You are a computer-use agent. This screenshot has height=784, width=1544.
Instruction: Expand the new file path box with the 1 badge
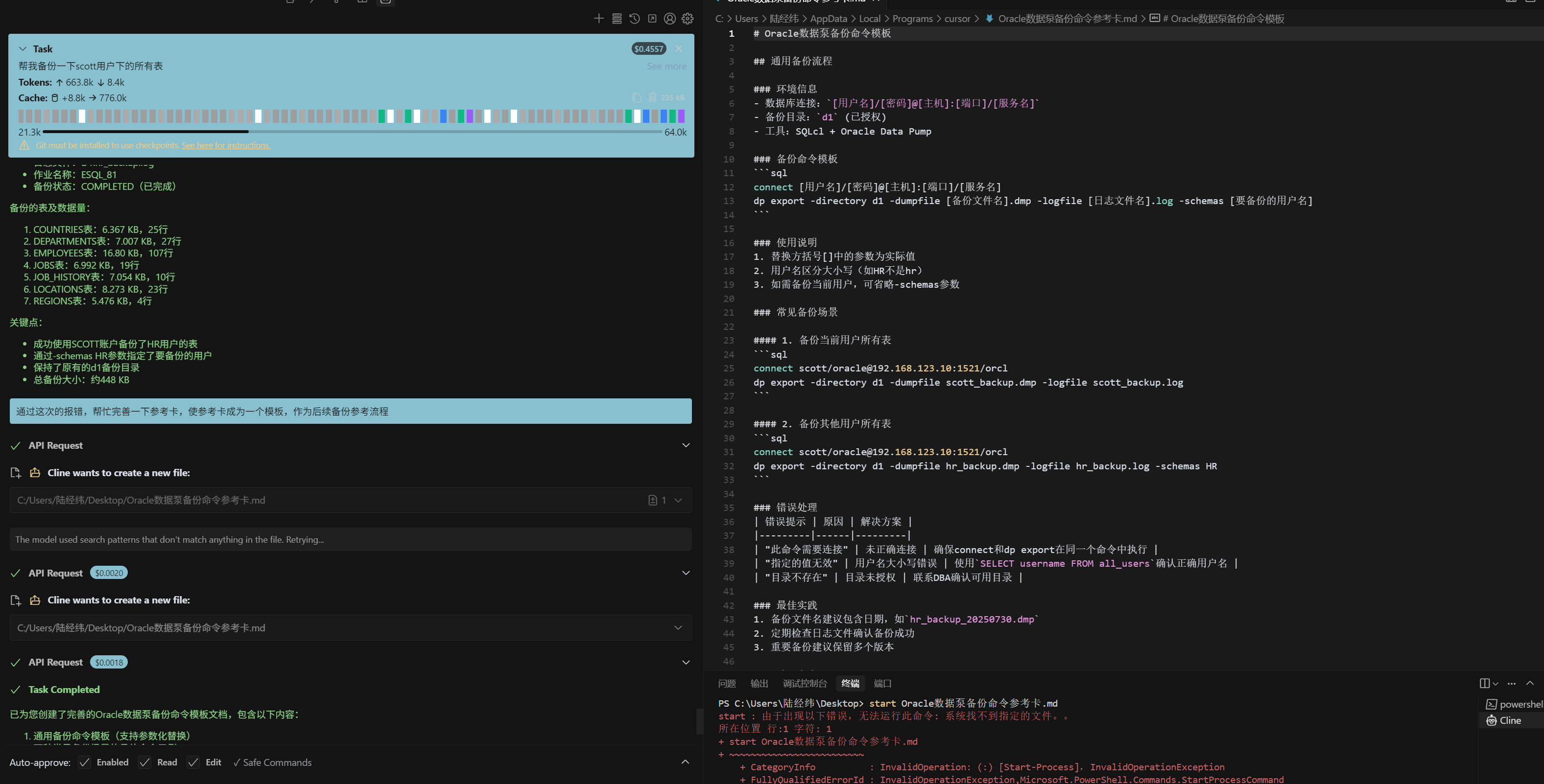(678, 500)
